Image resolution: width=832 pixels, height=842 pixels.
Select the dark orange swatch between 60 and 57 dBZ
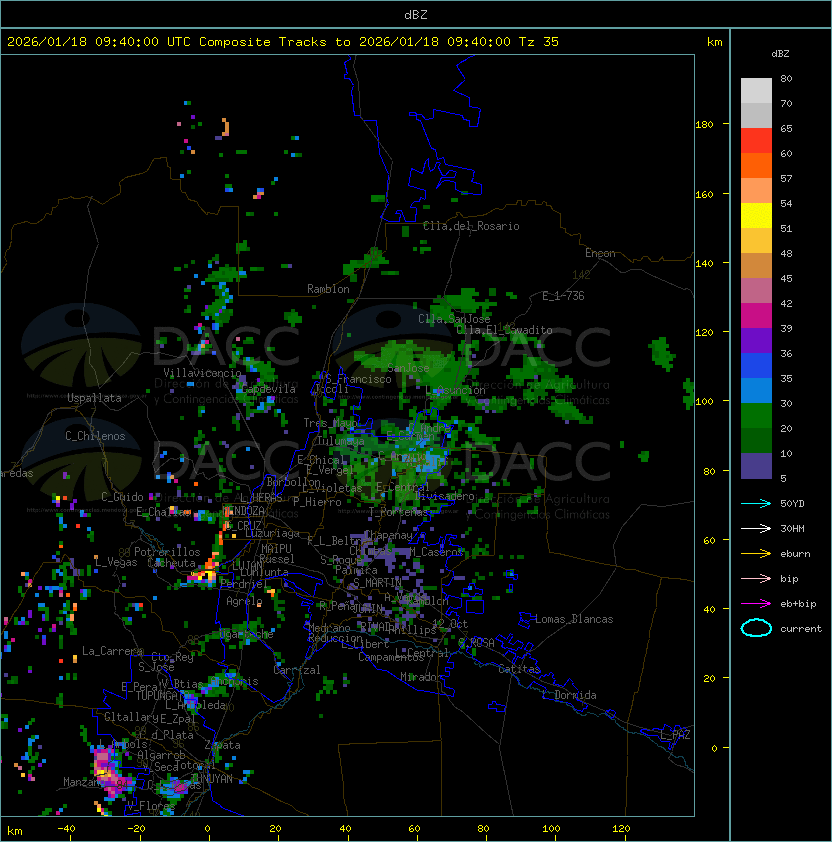click(756, 166)
